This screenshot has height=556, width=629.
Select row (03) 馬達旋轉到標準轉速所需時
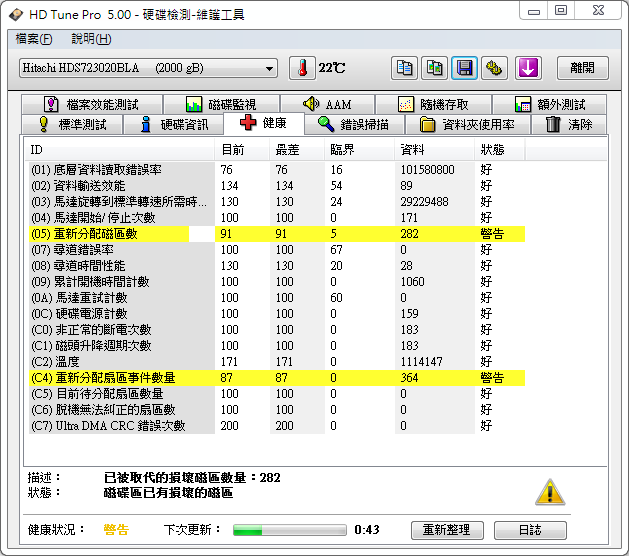[x=277, y=202]
